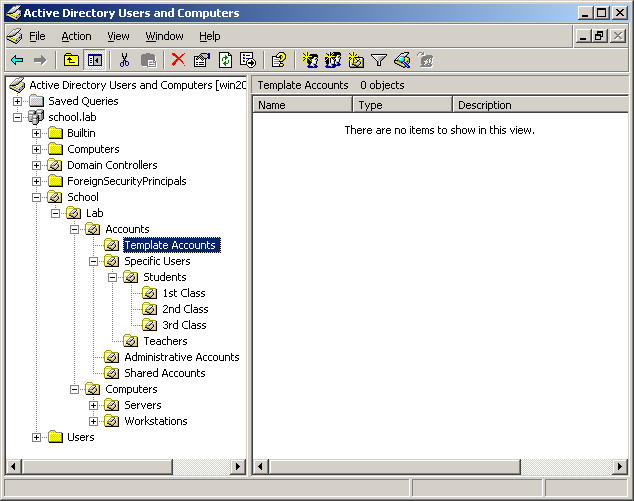Image resolution: width=634 pixels, height=501 pixels.
Task: Open Properties toolbar icon
Action: [202, 60]
